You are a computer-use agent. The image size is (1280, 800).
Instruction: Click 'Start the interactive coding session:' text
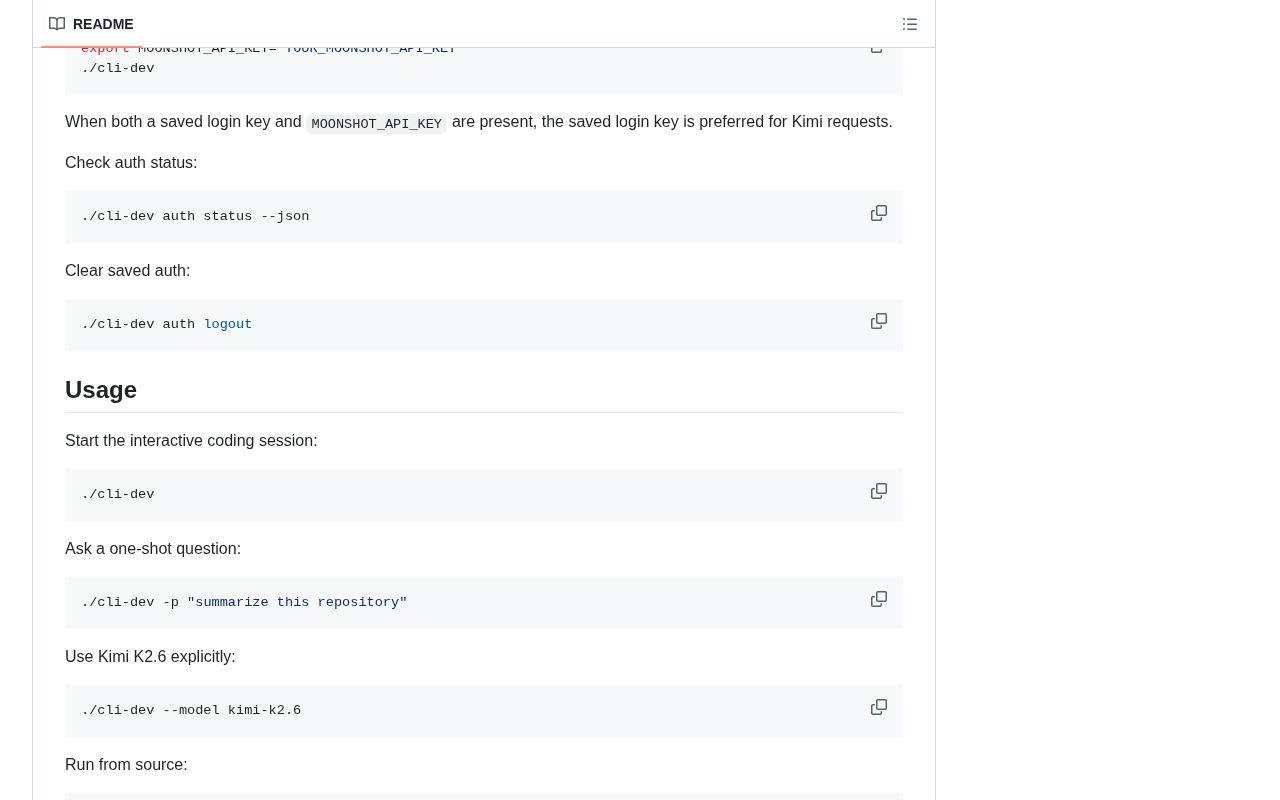coord(191,440)
